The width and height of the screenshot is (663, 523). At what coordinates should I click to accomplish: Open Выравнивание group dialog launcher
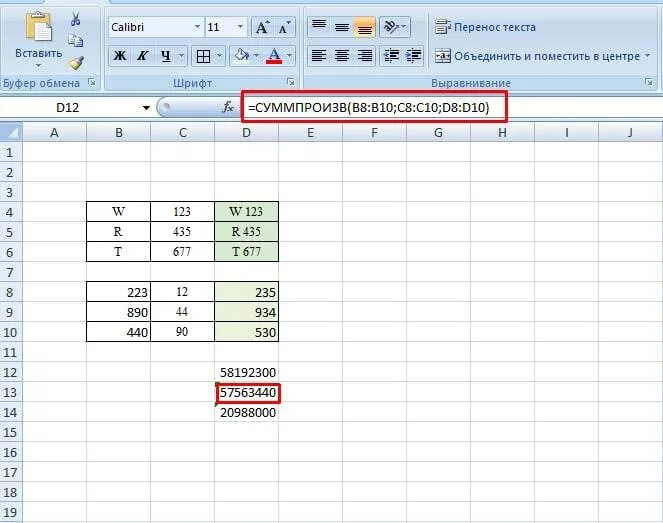[649, 82]
